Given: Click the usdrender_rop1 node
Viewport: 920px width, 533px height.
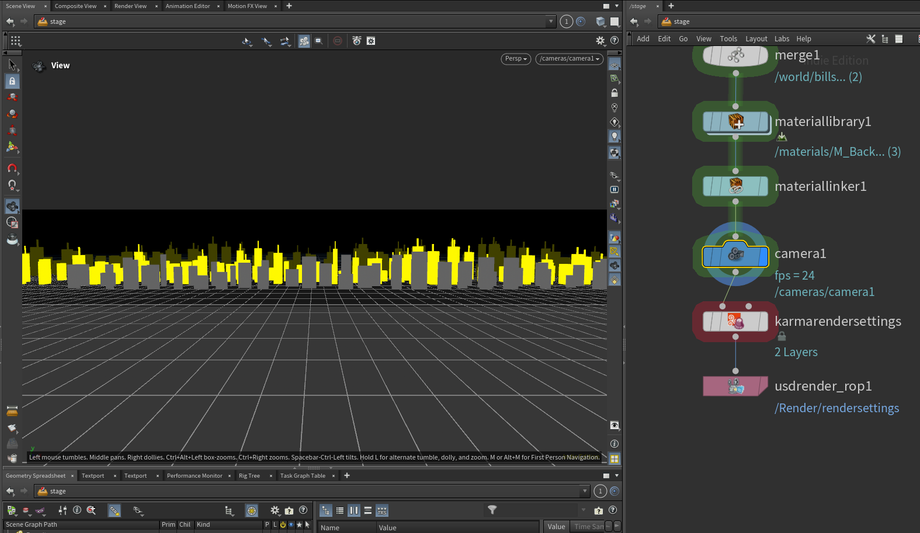Looking at the screenshot, I should (x=735, y=386).
